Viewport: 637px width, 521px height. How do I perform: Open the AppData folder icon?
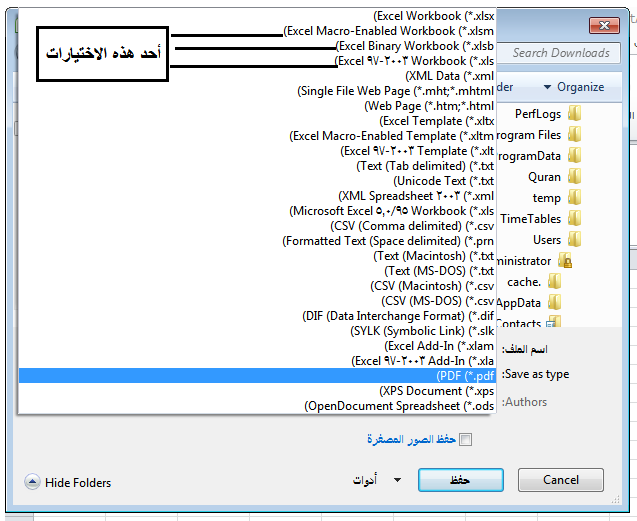coord(555,303)
